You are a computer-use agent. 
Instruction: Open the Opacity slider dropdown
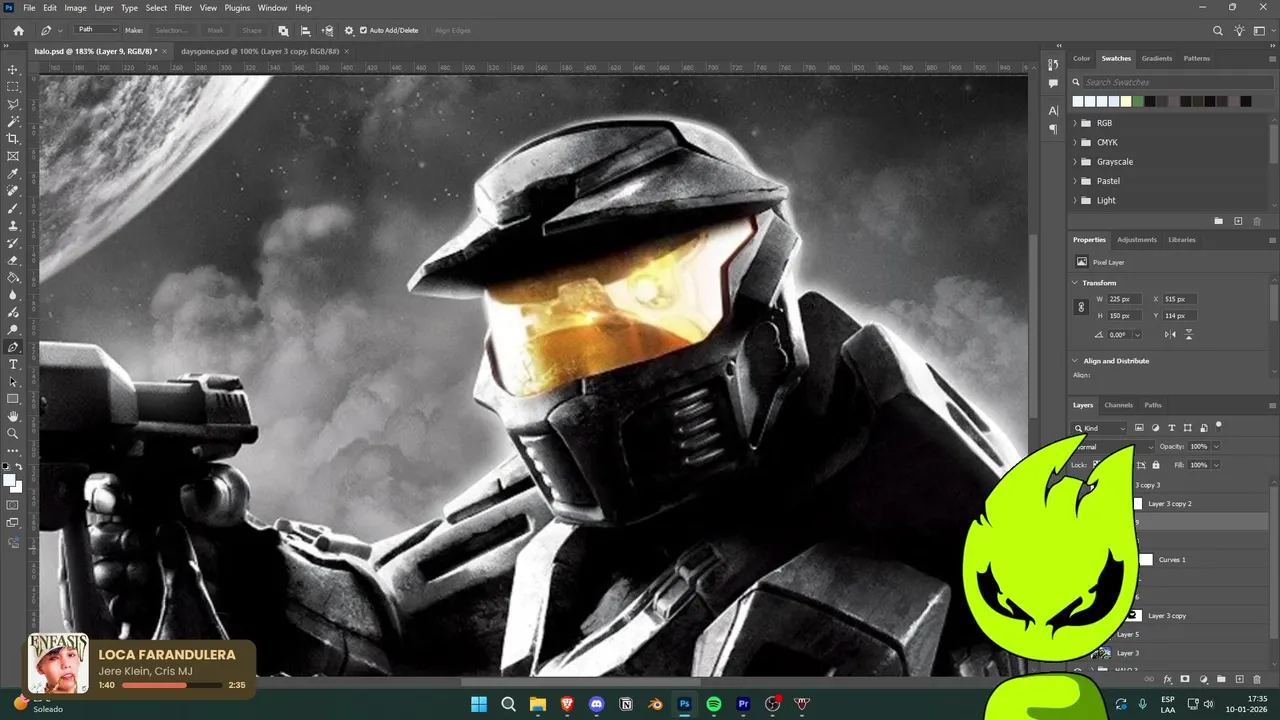(x=1216, y=447)
